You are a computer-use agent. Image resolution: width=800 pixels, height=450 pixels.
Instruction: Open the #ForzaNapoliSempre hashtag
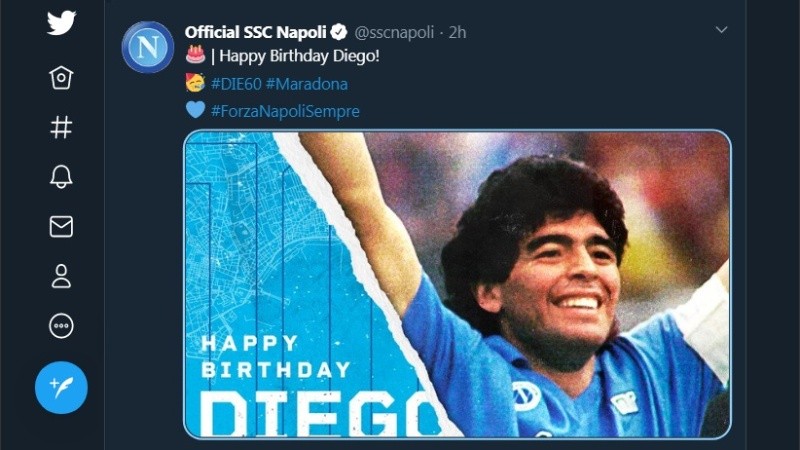[285, 111]
